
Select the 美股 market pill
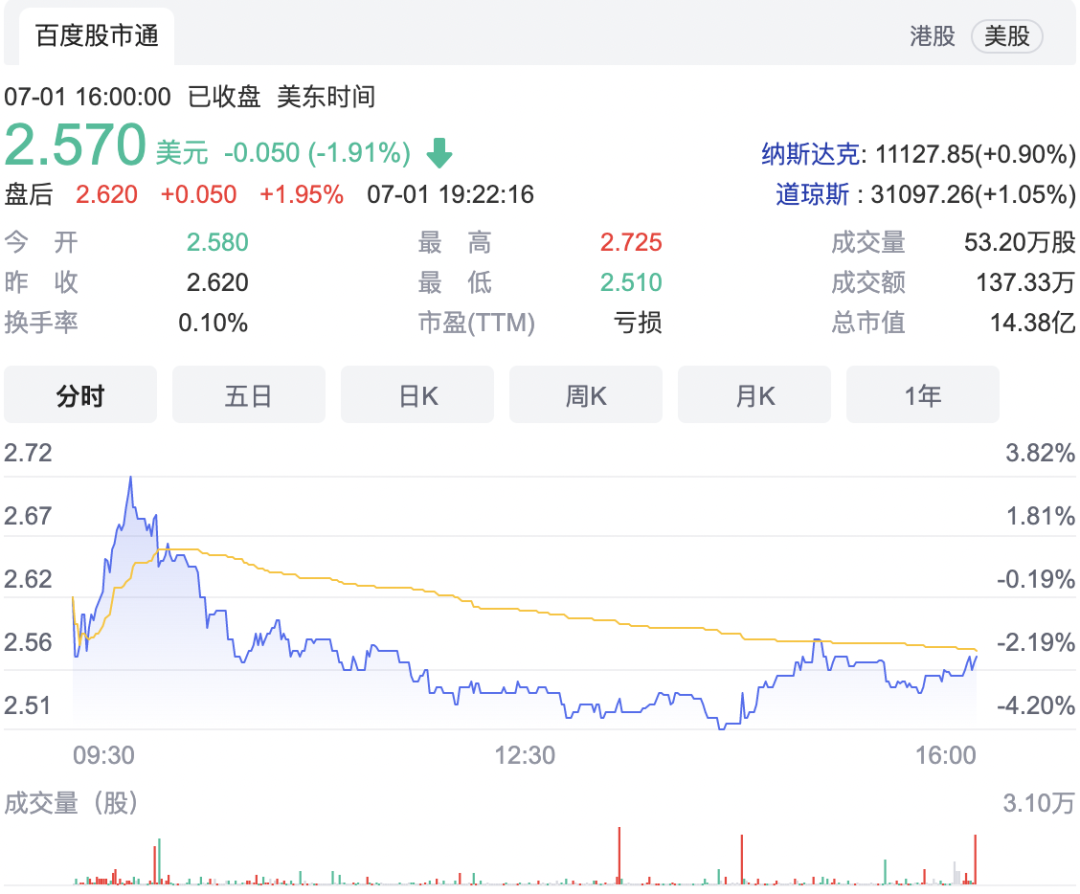(x=1006, y=37)
